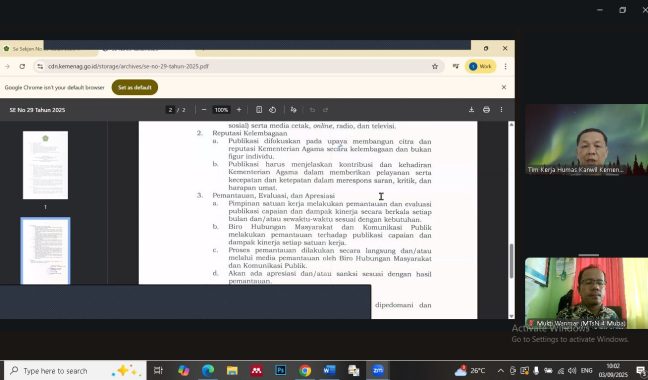The width and height of the screenshot is (648, 380).
Task: Open Photoshop from the taskbar
Action: [281, 370]
